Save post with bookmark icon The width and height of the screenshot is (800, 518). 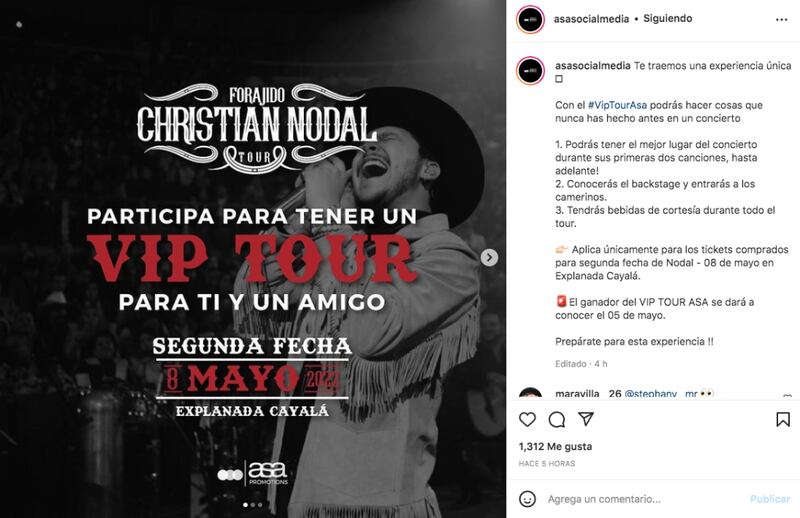pos(783,420)
